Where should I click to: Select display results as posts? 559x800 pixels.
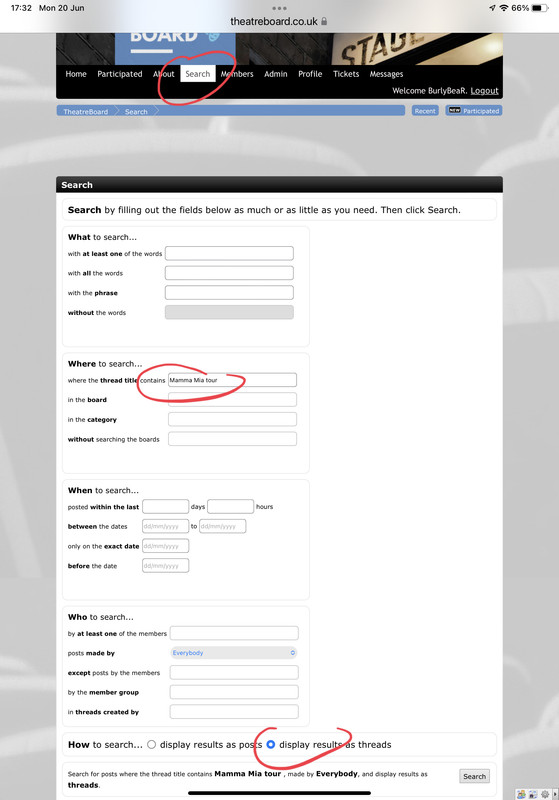151,744
